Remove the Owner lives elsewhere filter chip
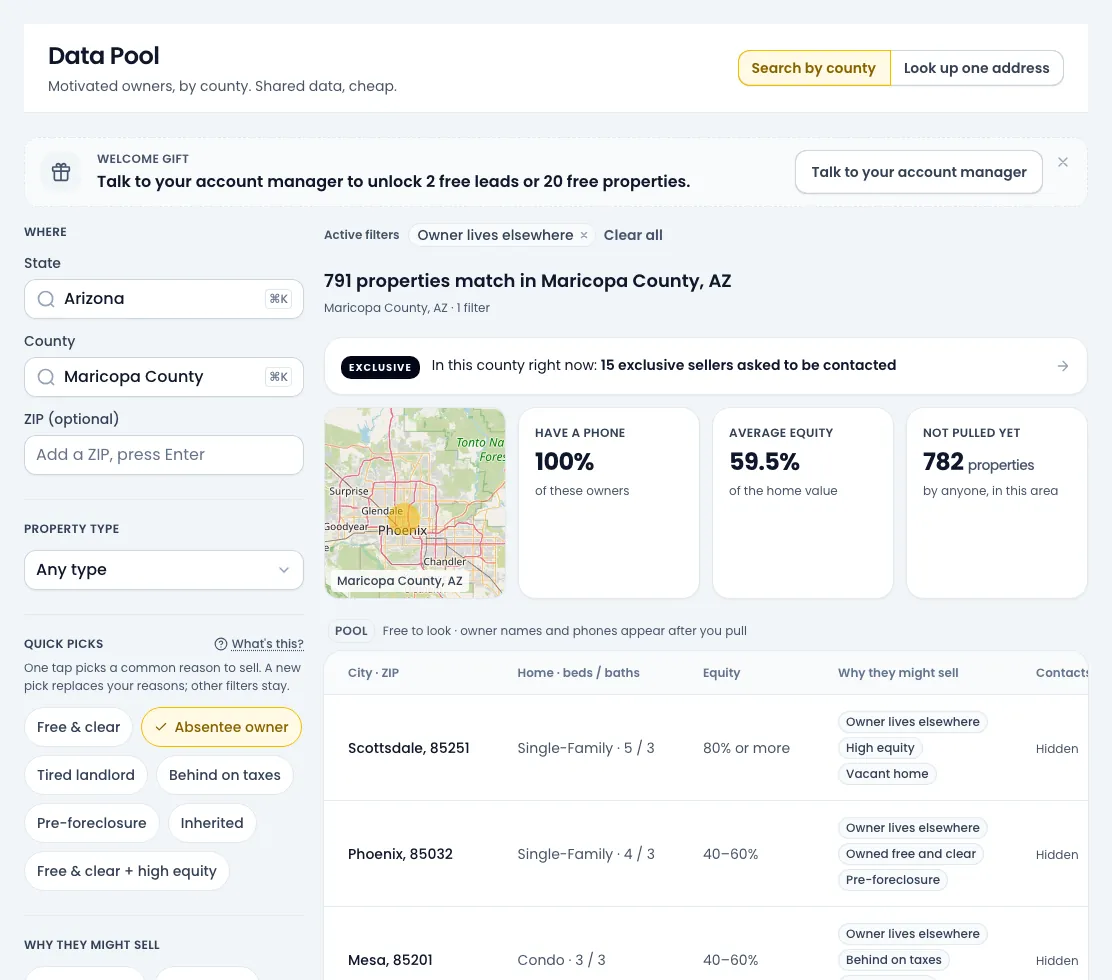The width and height of the screenshot is (1112, 980). (584, 235)
